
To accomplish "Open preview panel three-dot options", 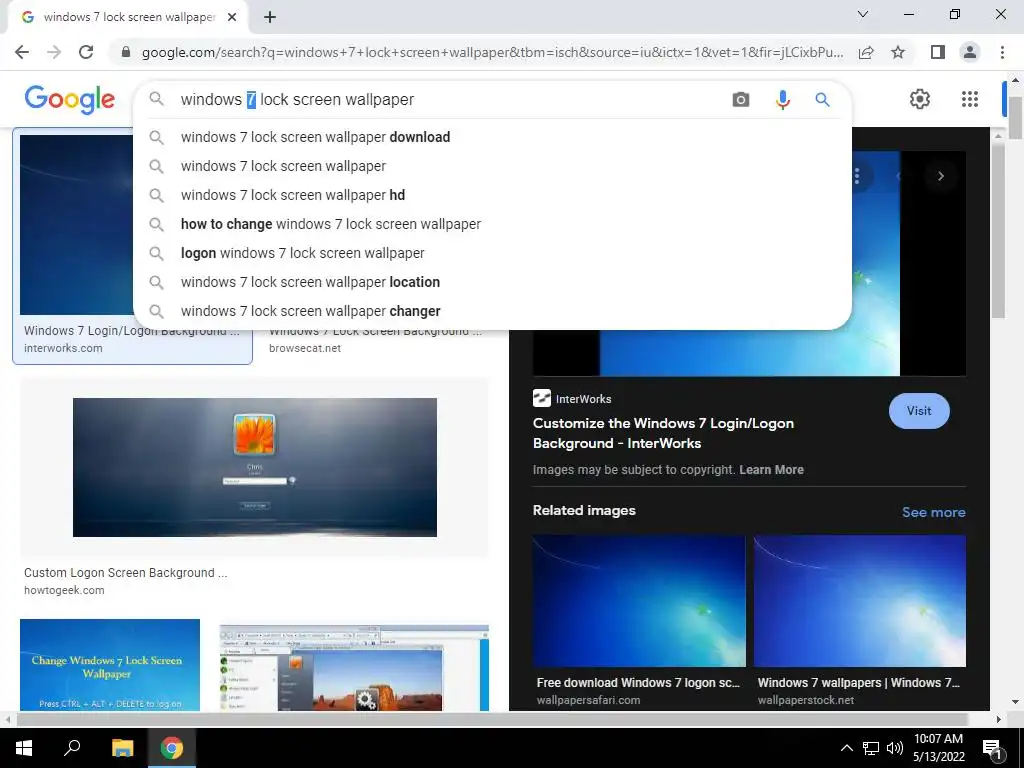I will 857,176.
